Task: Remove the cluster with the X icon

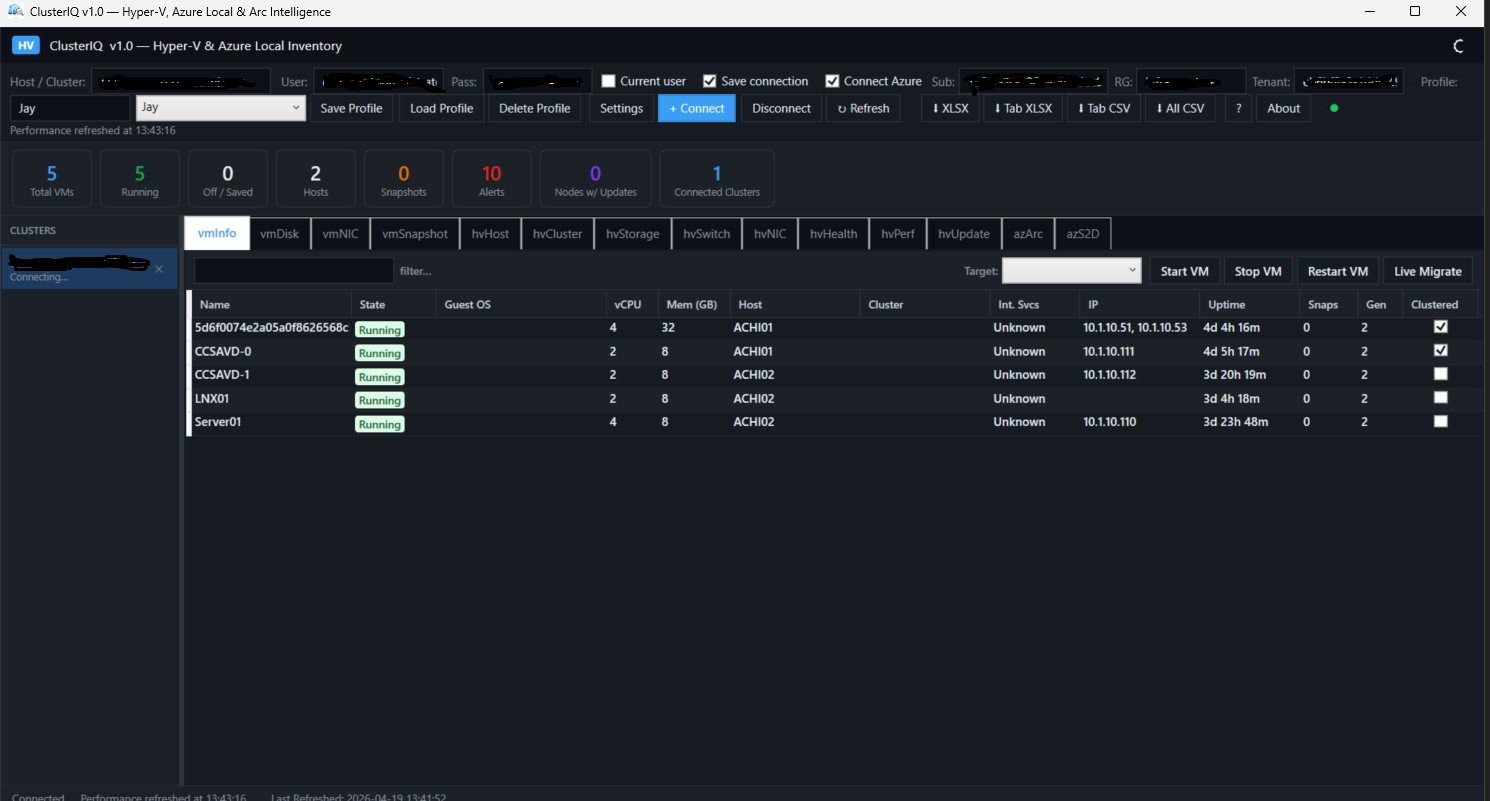Action: (x=159, y=269)
